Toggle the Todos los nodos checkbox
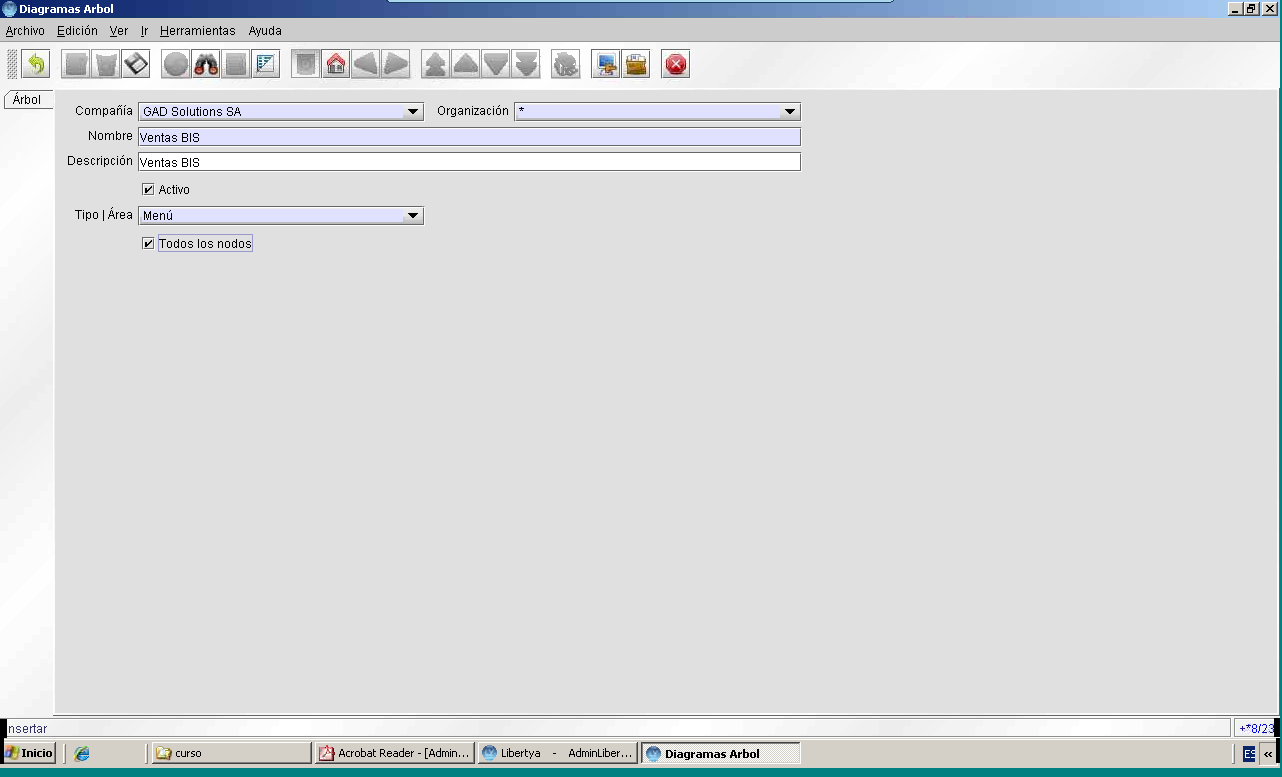Viewport: 1282px width, 777px height. tap(148, 243)
